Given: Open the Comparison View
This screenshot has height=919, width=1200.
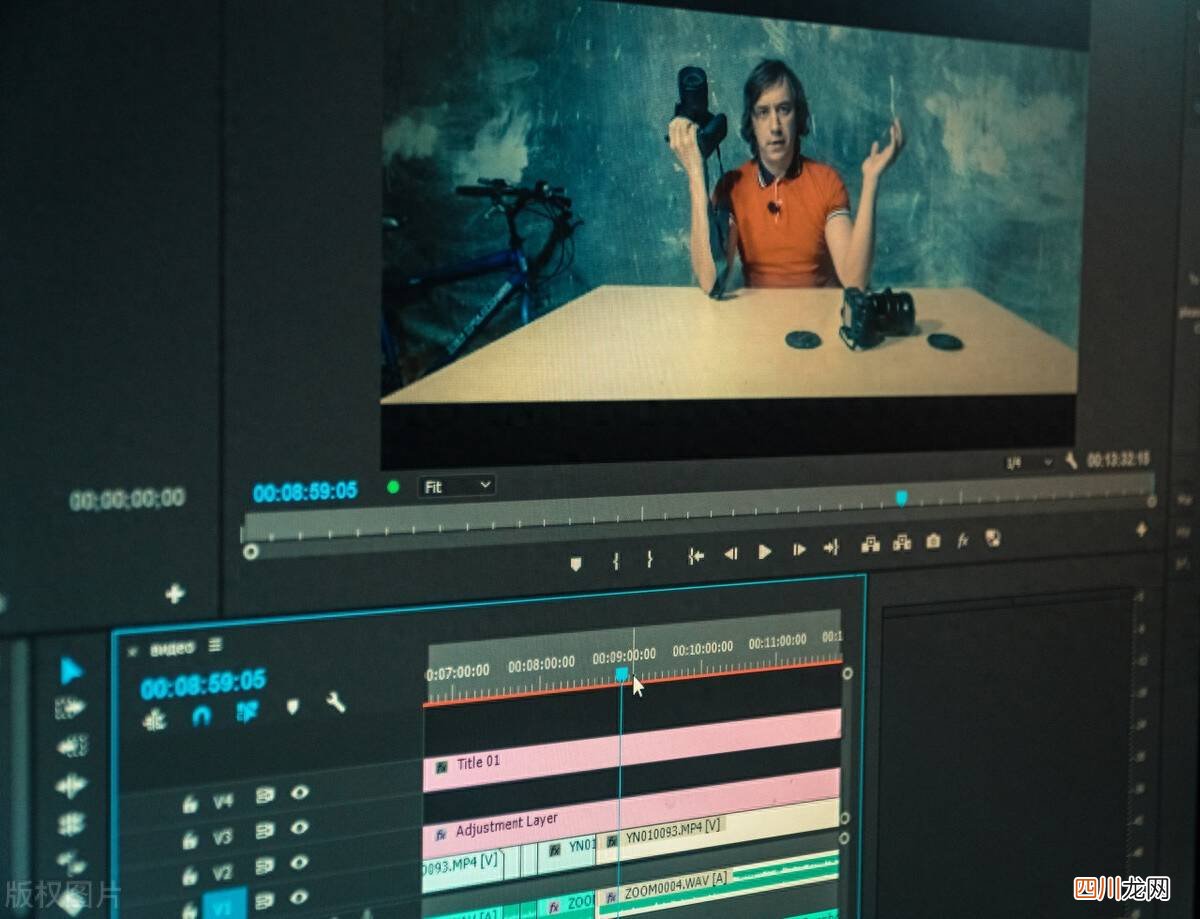Looking at the screenshot, I should [993, 538].
